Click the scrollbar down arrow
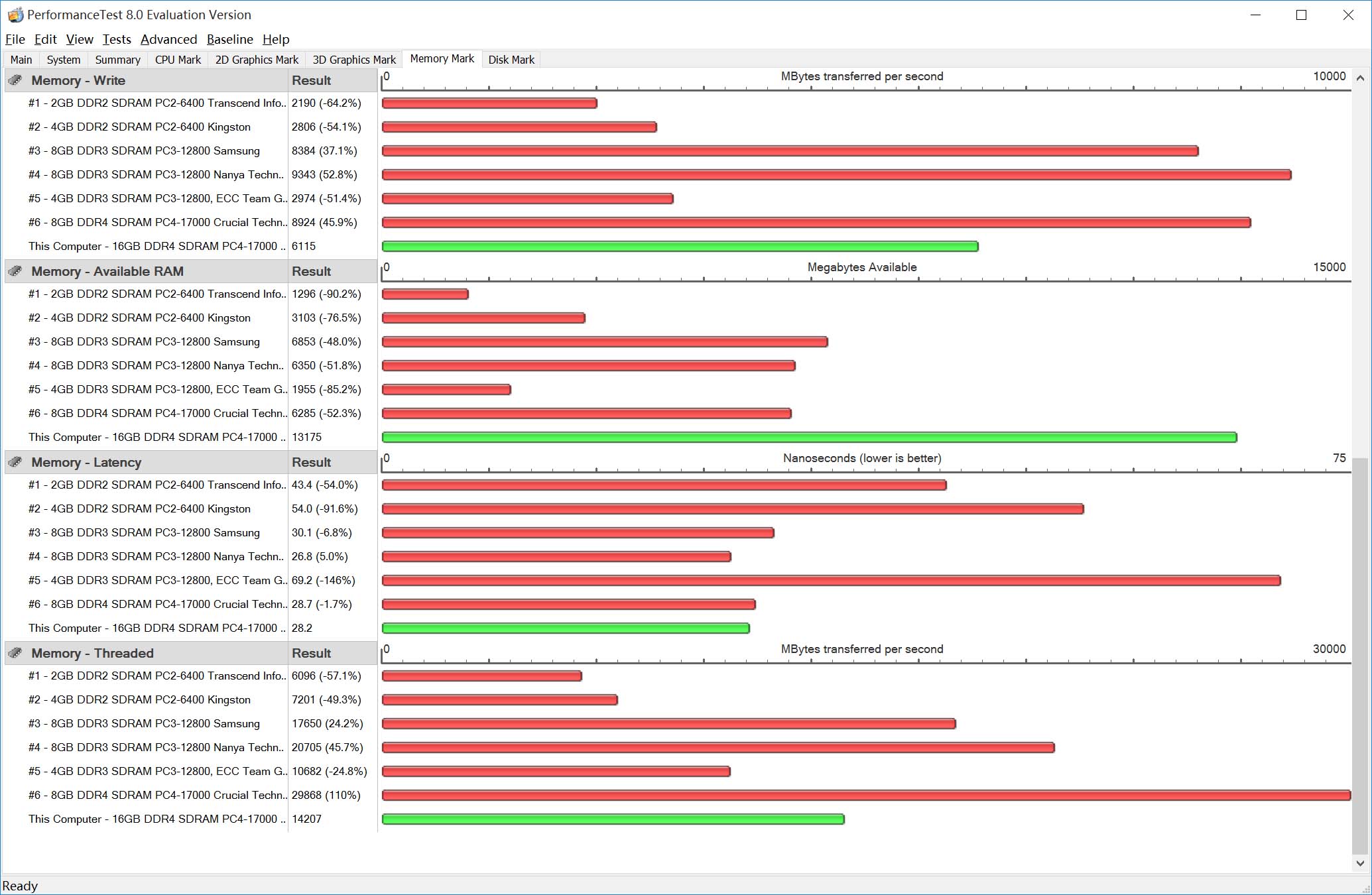Image resolution: width=1372 pixels, height=895 pixels. (x=1360, y=863)
